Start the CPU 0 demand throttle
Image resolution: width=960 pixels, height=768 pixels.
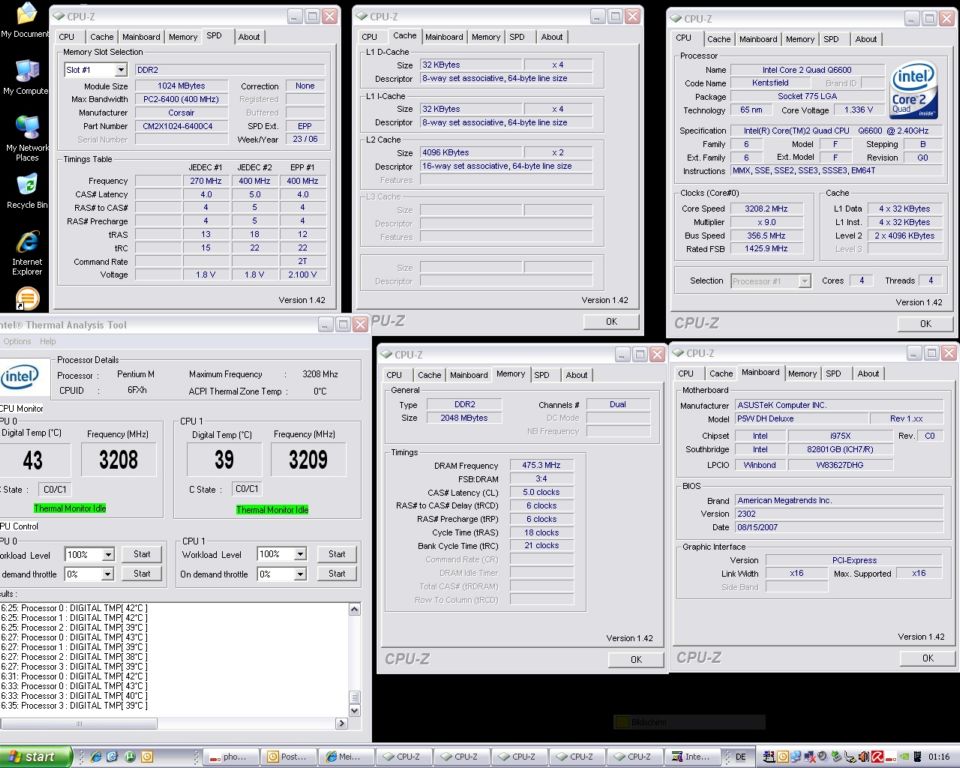(x=141, y=574)
